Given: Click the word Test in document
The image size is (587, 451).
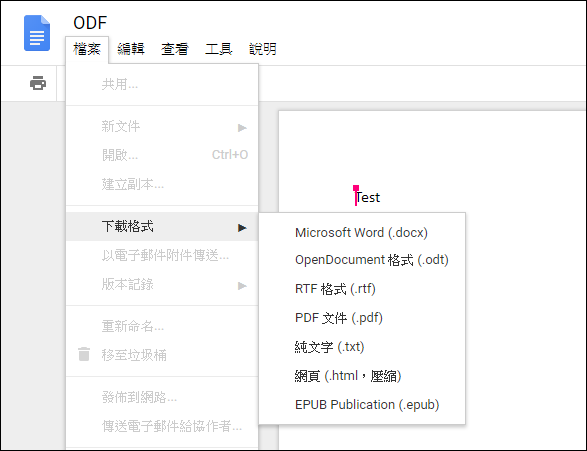Looking at the screenshot, I should tap(368, 197).
